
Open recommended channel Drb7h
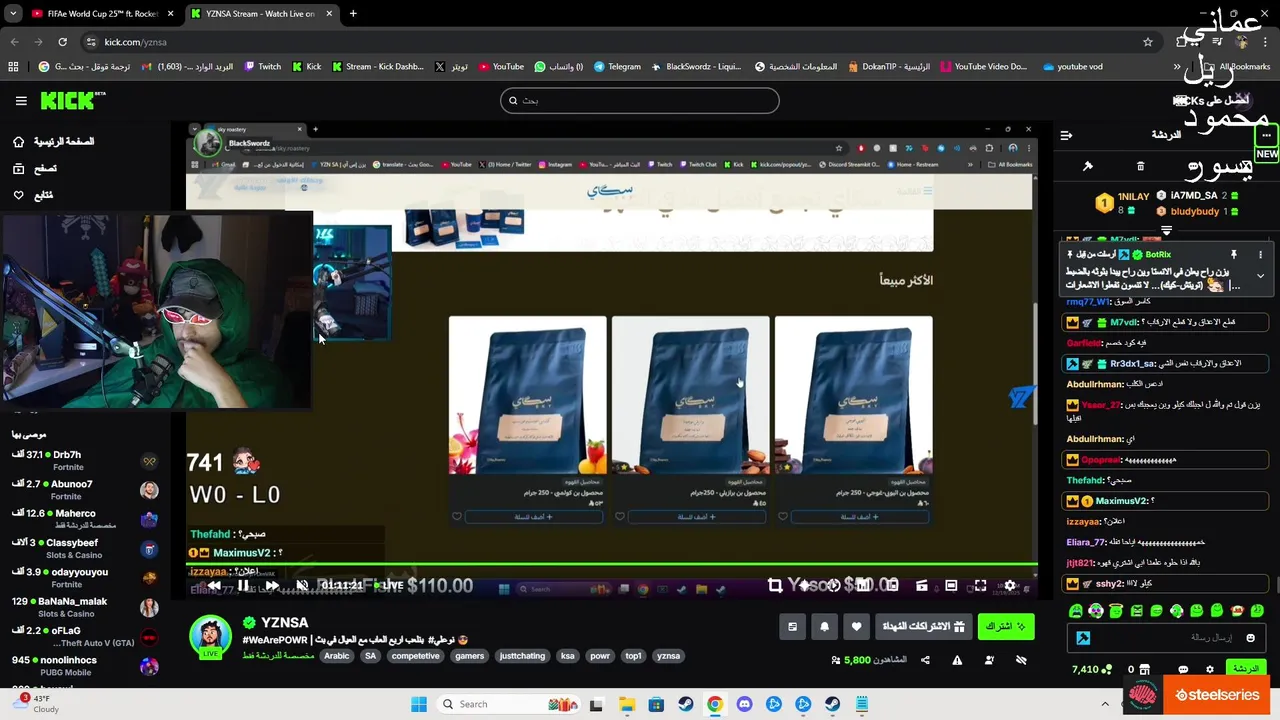click(x=86, y=460)
